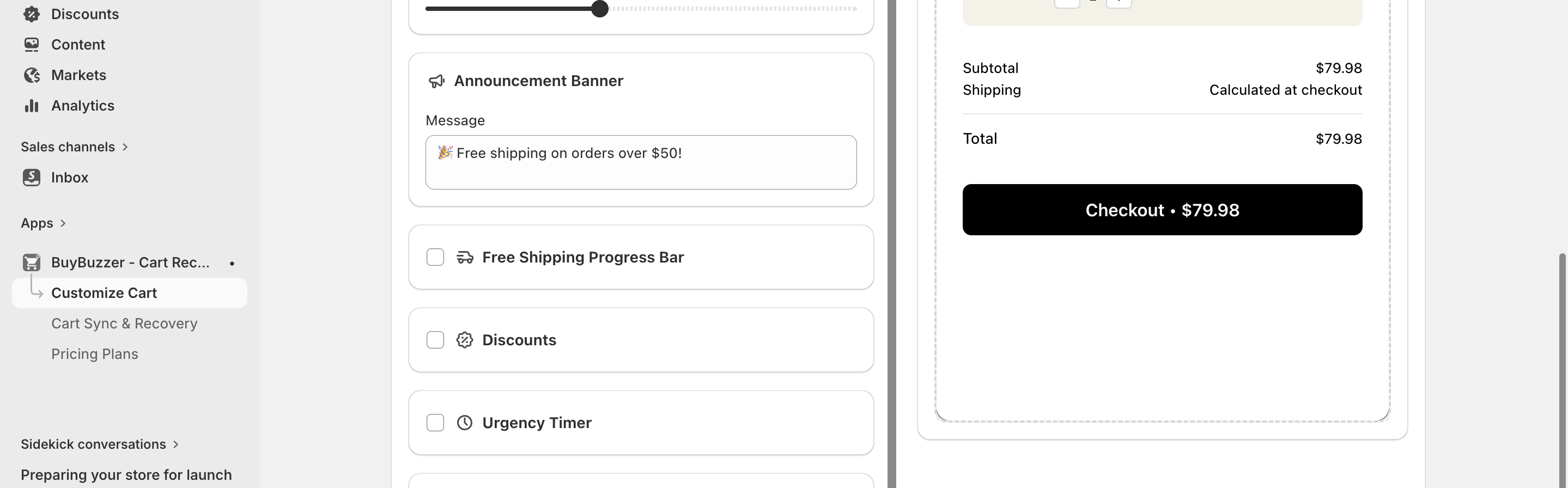Screen dimensions: 1568x488
Task: Click the announcement Message text field
Action: (641, 162)
